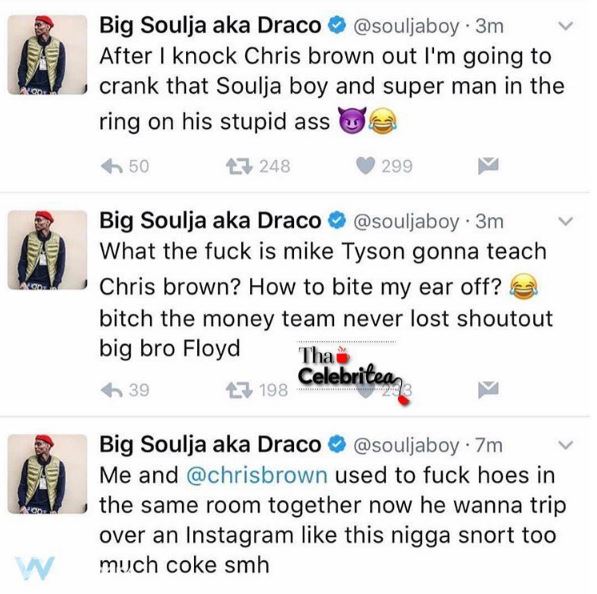Send first tweet via direct message
Screen dimensions: 597x594
[488, 166]
